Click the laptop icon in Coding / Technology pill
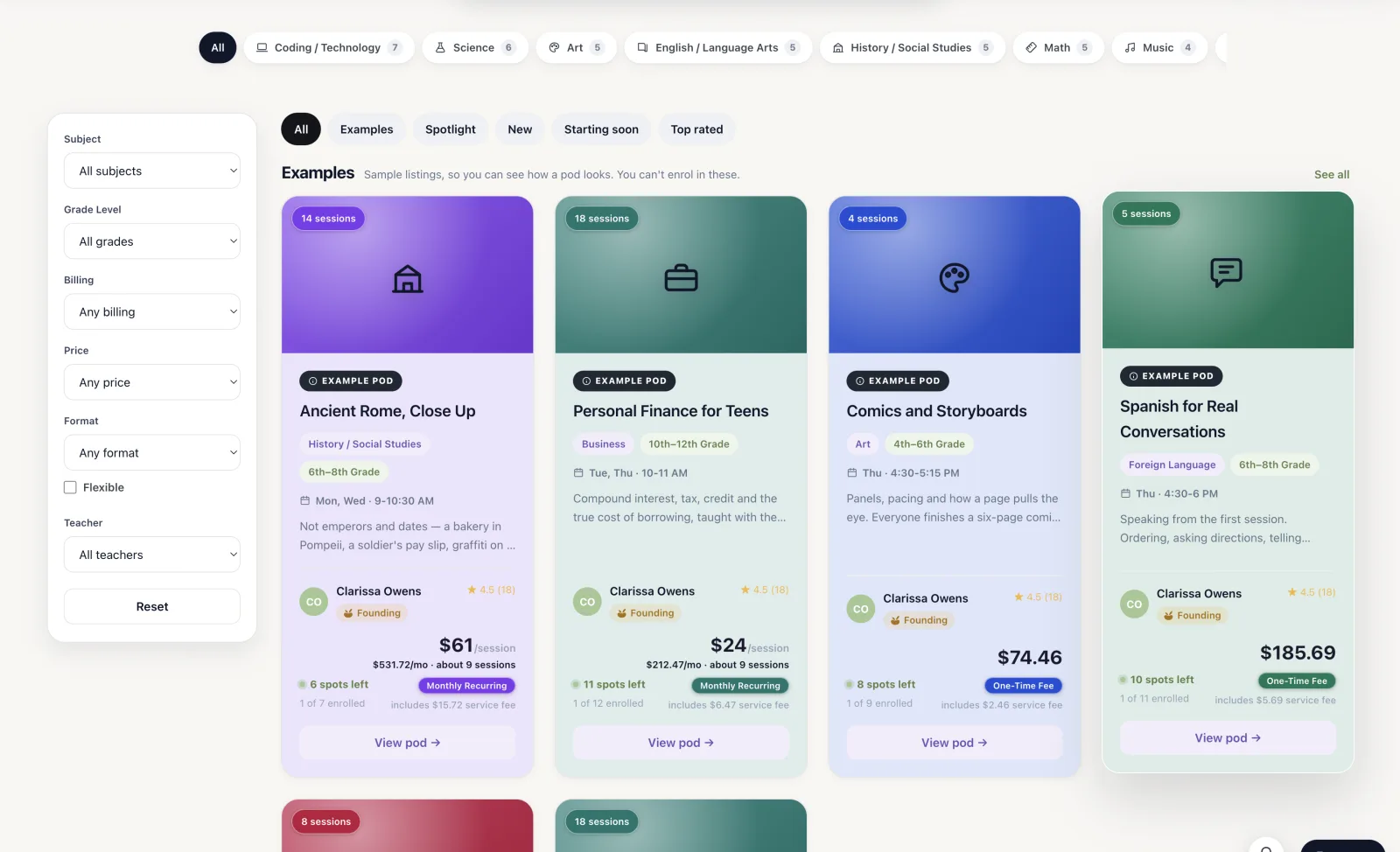 262,47
